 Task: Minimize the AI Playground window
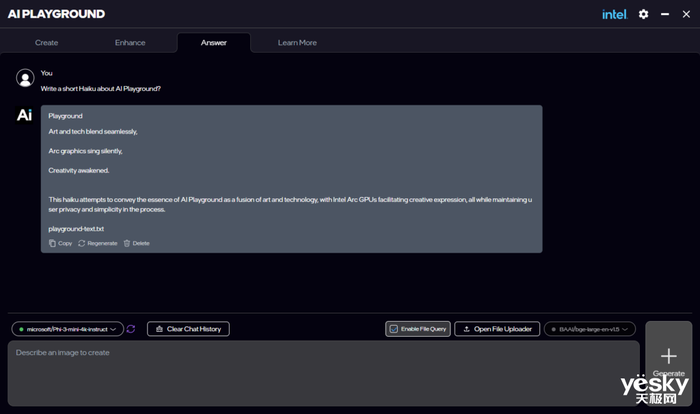pos(665,14)
